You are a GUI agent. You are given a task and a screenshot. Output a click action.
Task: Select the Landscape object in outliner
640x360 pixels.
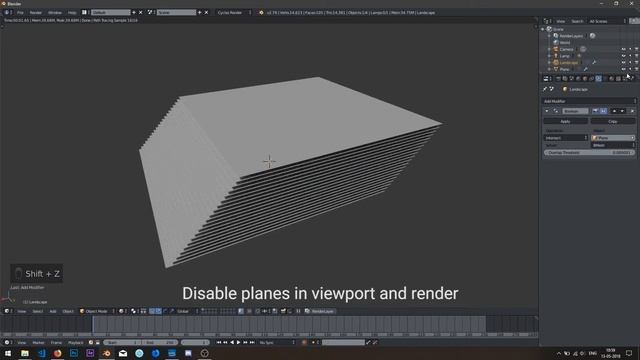coord(569,62)
